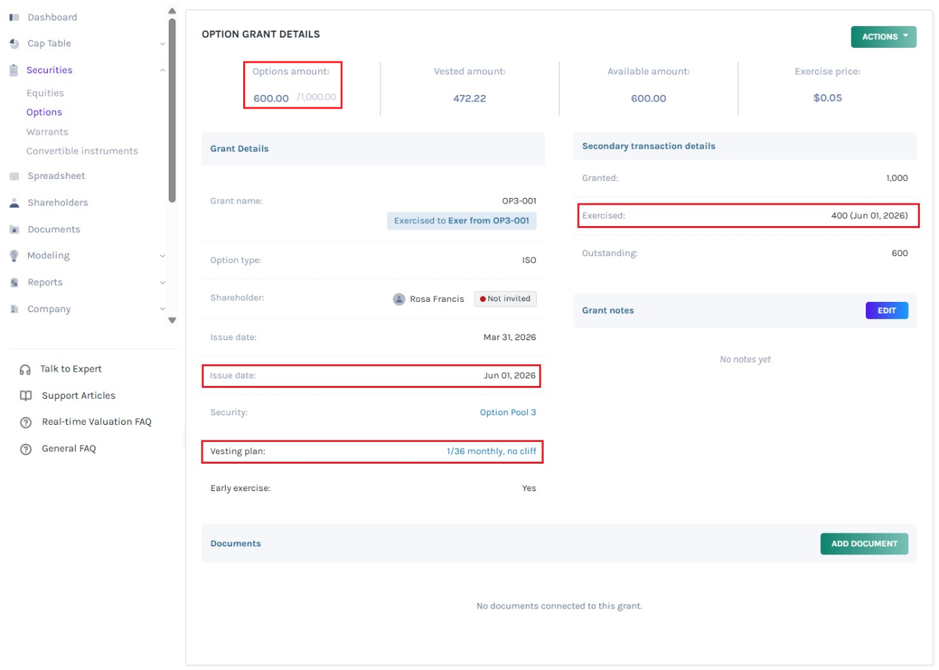
Task: Click the EDIT button for Grant notes
Action: tap(886, 310)
